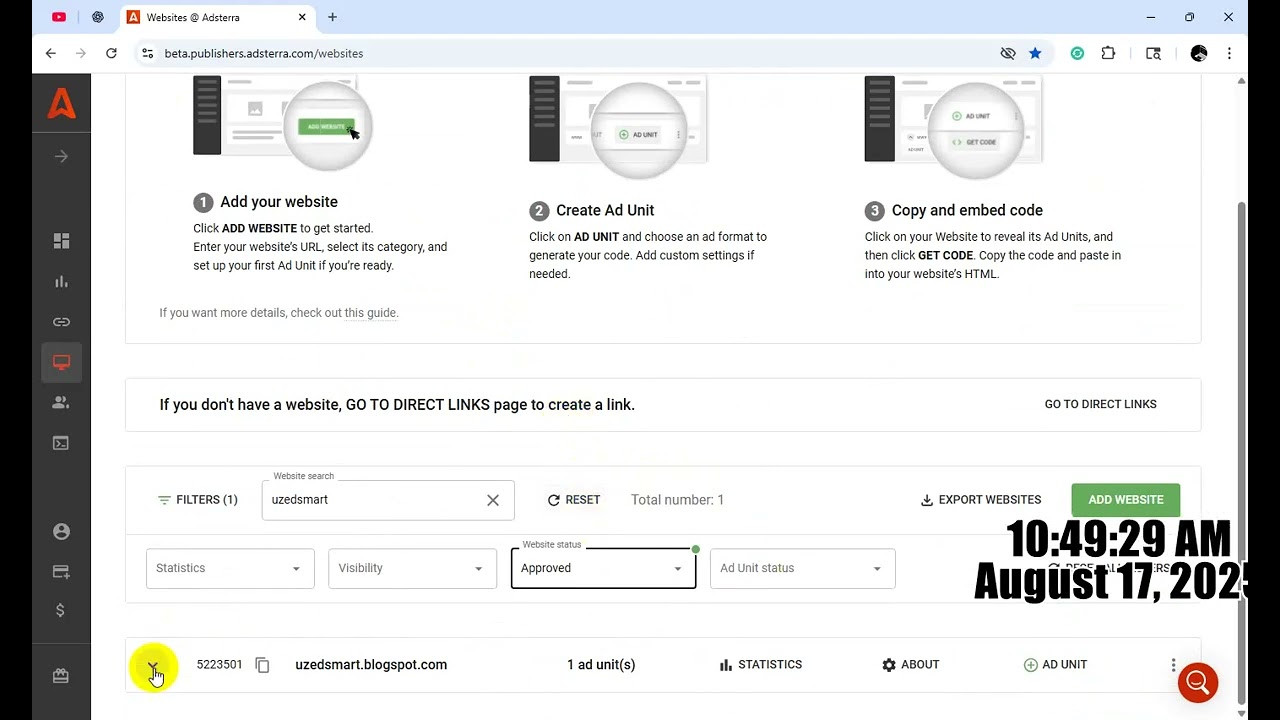Toggle the FILTERS (1) panel
The height and width of the screenshot is (720, 1280).
pos(197,500)
